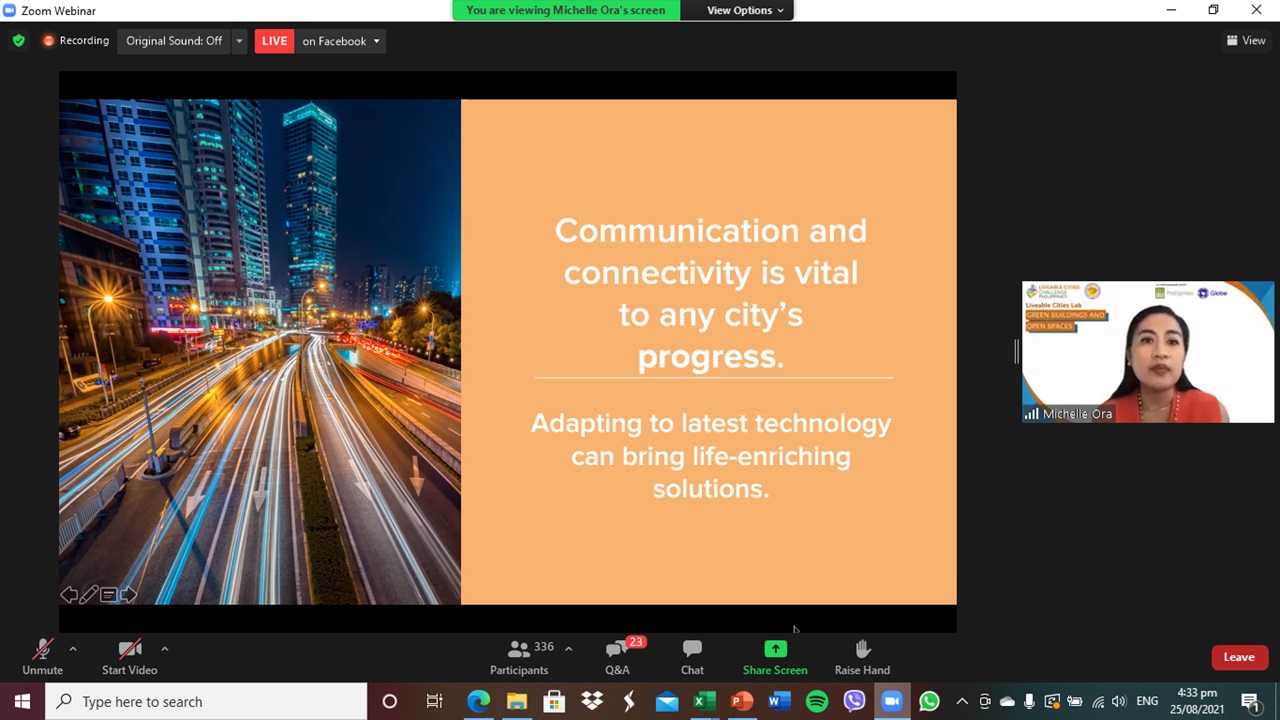Viewport: 1280px width, 720px height.
Task: Expand audio options arrow beside Unmute
Action: 73,648
